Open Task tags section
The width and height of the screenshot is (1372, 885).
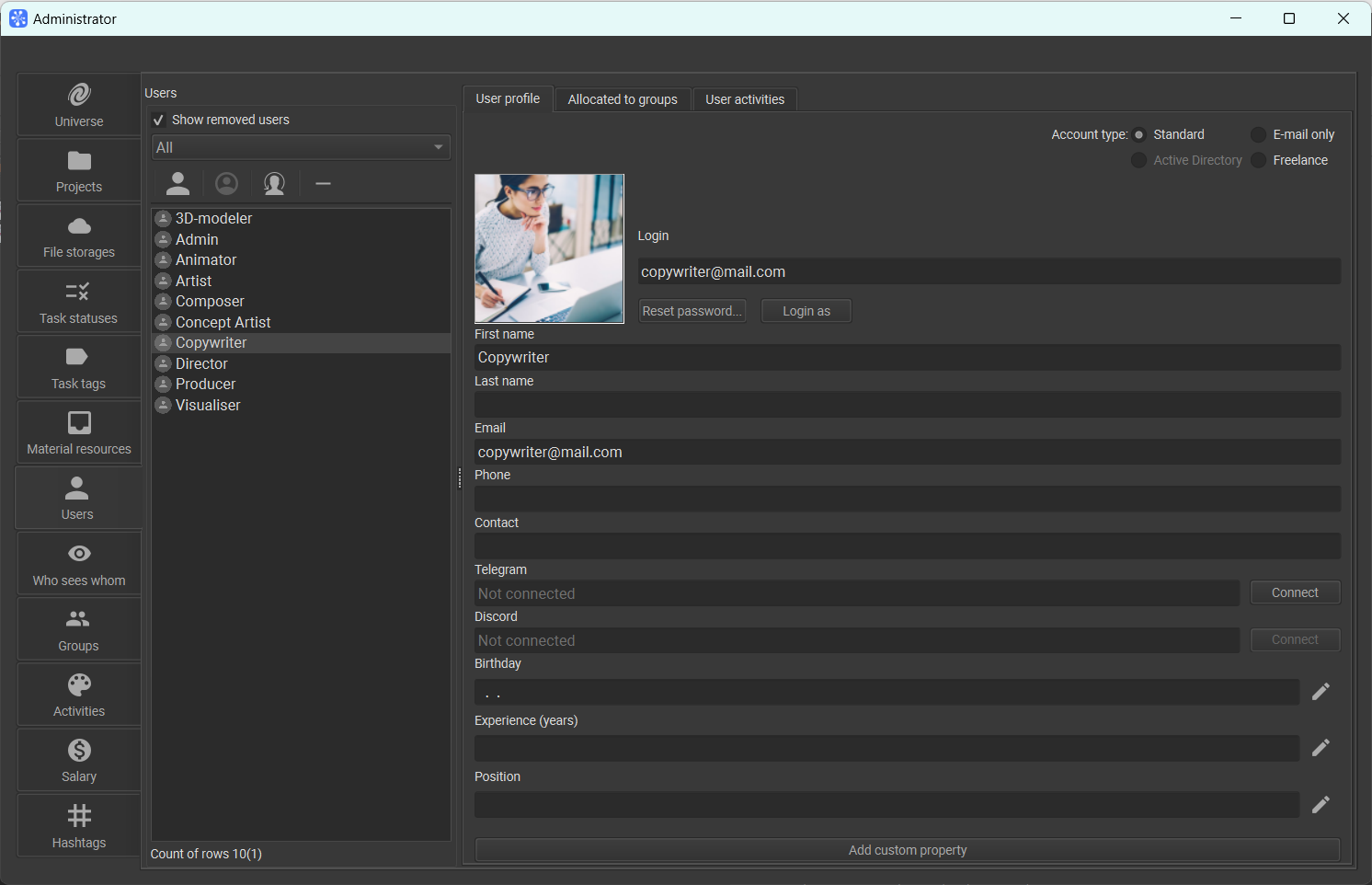click(79, 367)
